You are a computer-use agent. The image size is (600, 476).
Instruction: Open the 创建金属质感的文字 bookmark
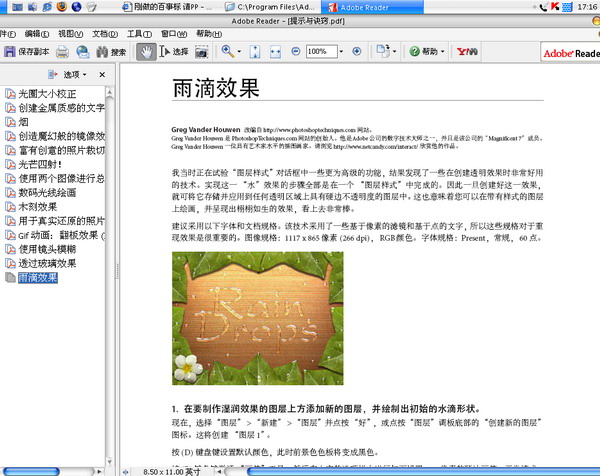pyautogui.click(x=62, y=108)
